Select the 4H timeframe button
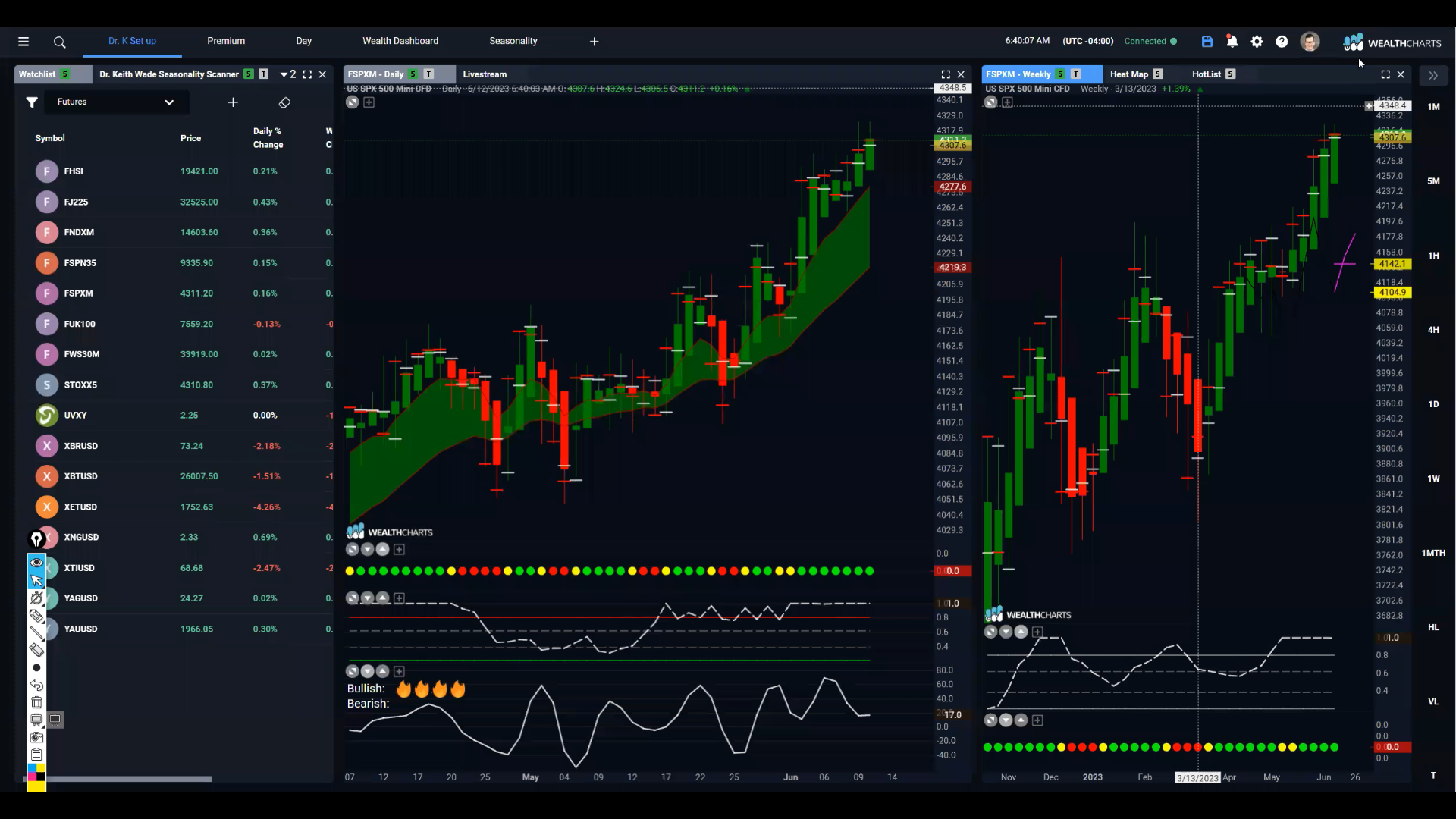Image resolution: width=1456 pixels, height=819 pixels. click(x=1433, y=330)
